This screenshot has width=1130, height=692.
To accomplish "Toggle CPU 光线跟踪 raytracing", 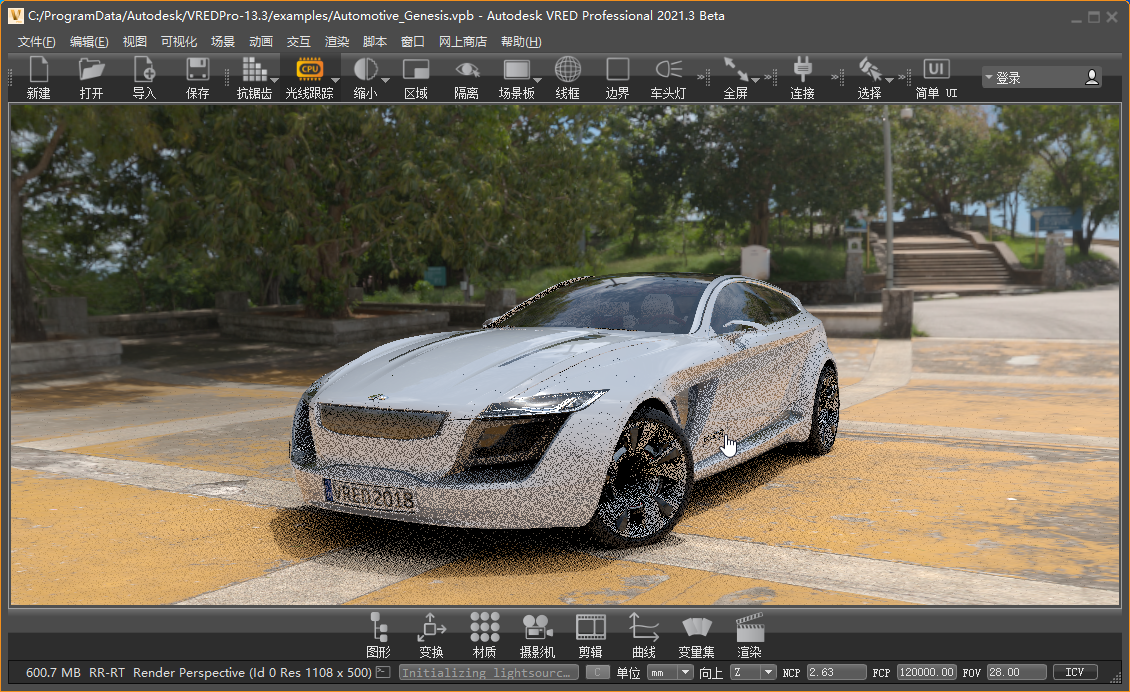I will pos(309,70).
